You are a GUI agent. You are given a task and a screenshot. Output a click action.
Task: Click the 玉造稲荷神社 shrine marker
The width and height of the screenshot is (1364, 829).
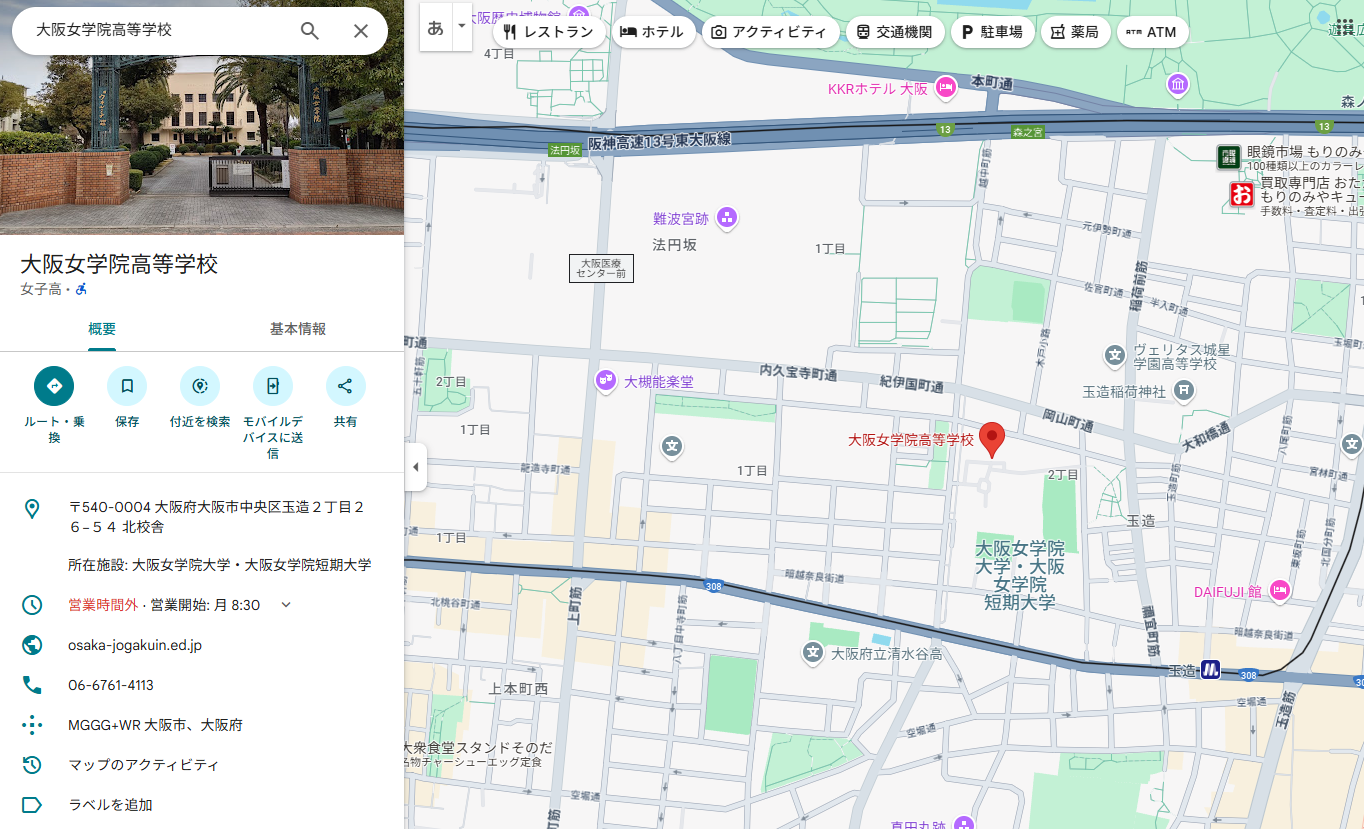1184,391
